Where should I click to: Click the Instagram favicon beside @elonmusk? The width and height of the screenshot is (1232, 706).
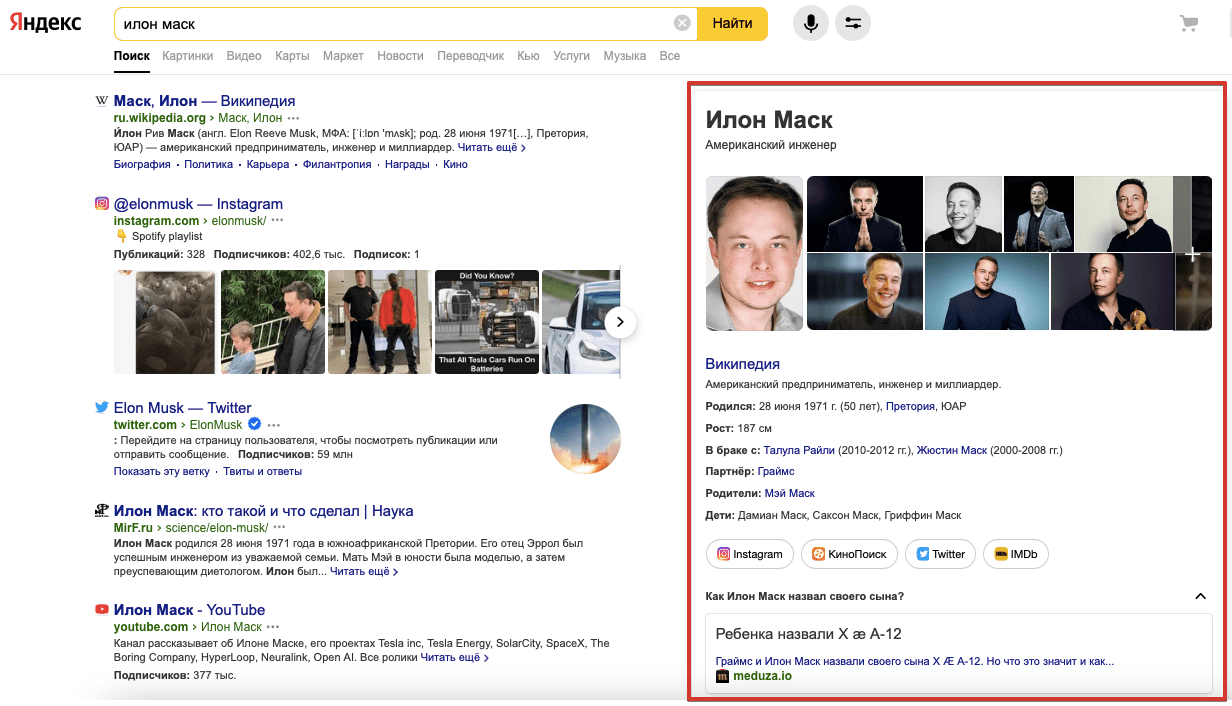pos(101,203)
